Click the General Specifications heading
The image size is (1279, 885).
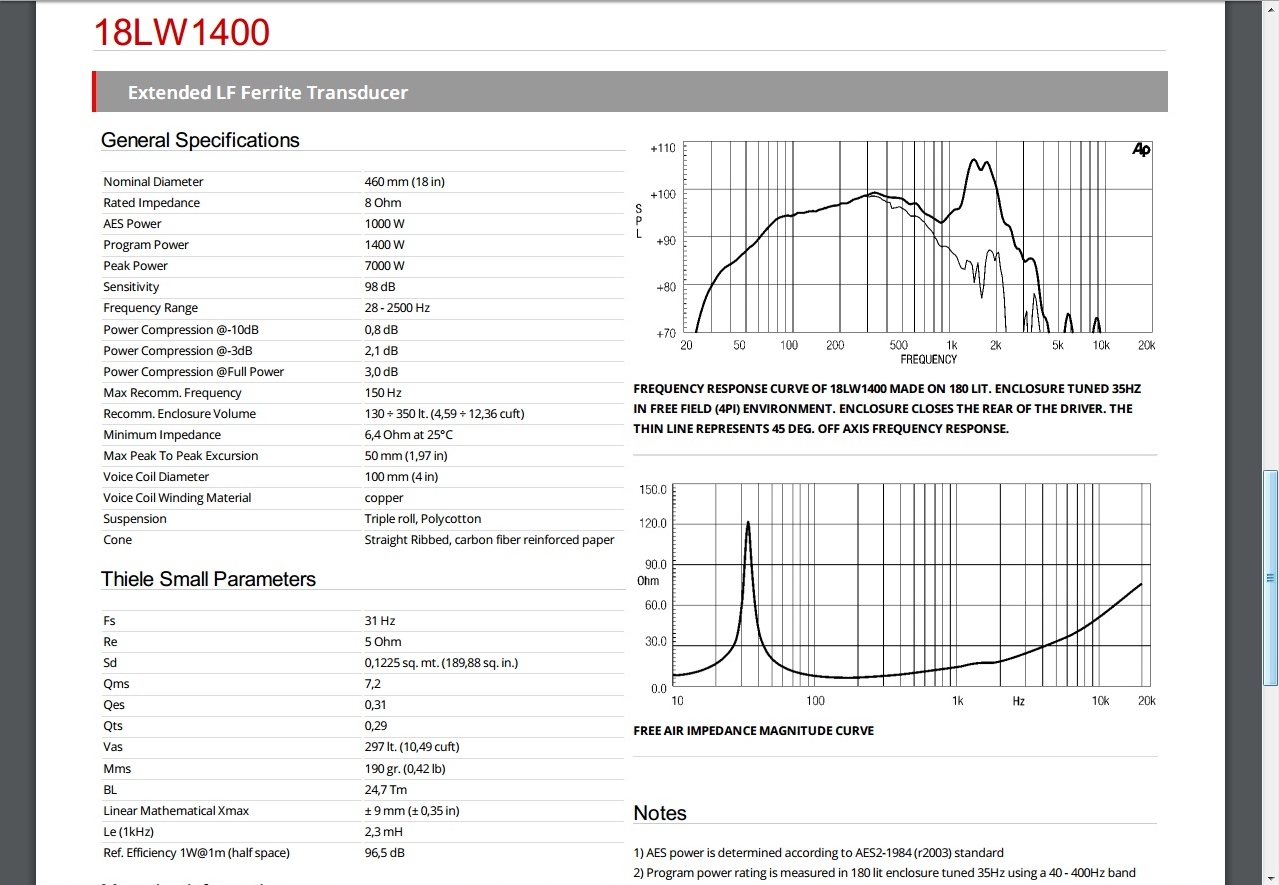[200, 140]
